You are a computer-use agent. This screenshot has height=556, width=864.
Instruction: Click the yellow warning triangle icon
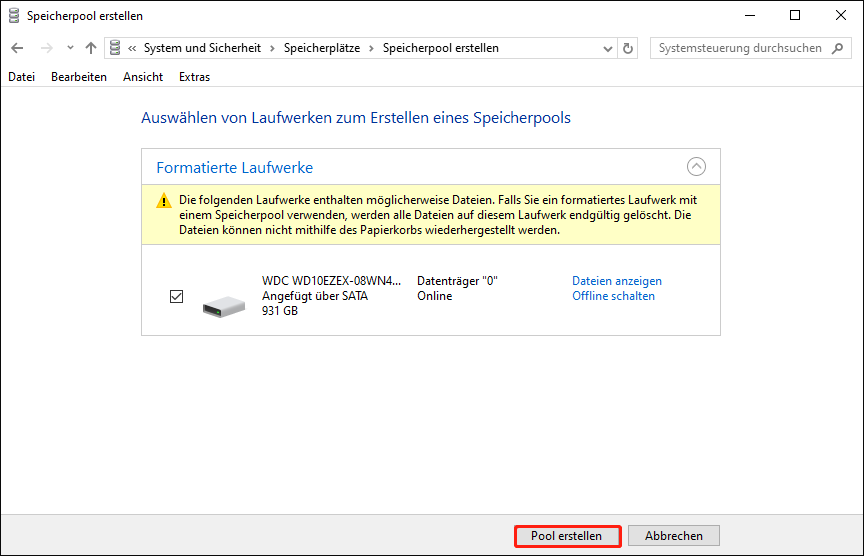coord(164,201)
